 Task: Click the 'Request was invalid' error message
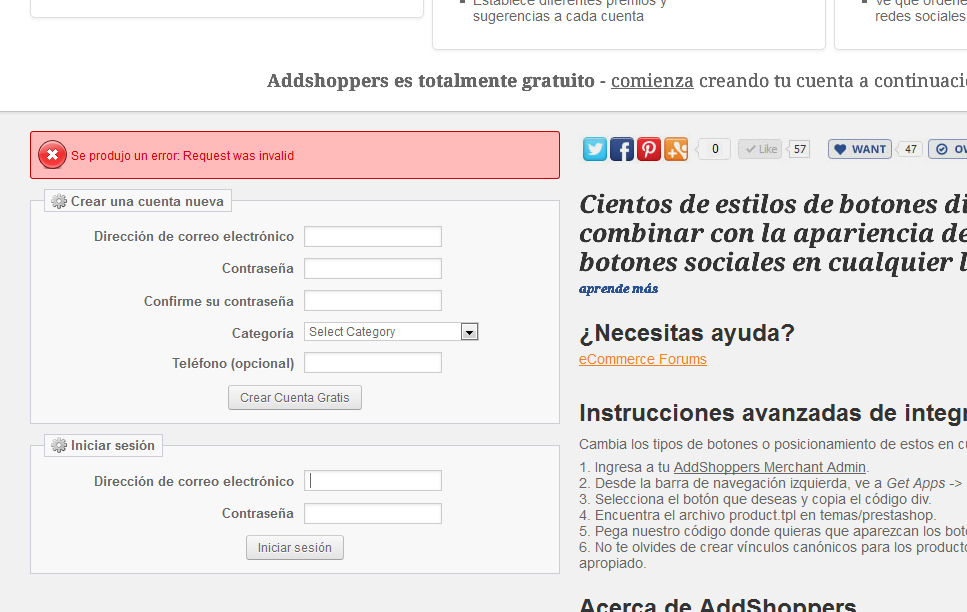click(183, 156)
